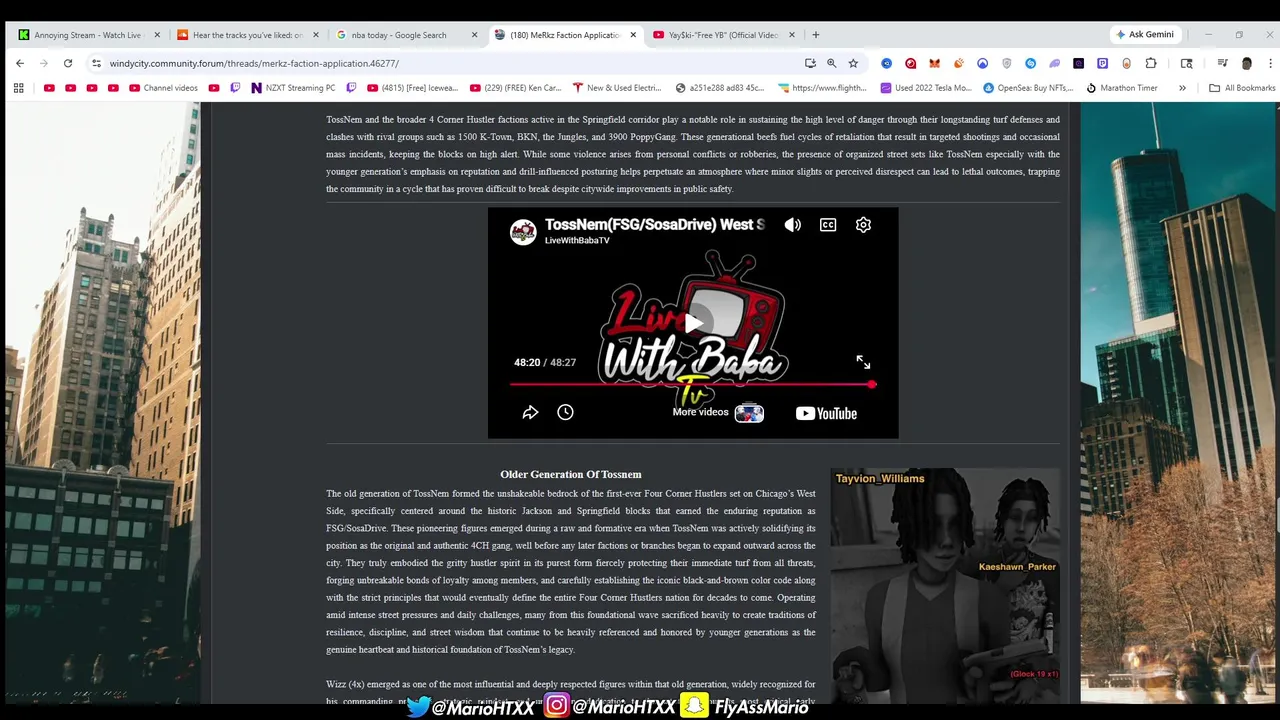The height and width of the screenshot is (720, 1280).
Task: Click the browser forward arrow
Action: coord(43,63)
